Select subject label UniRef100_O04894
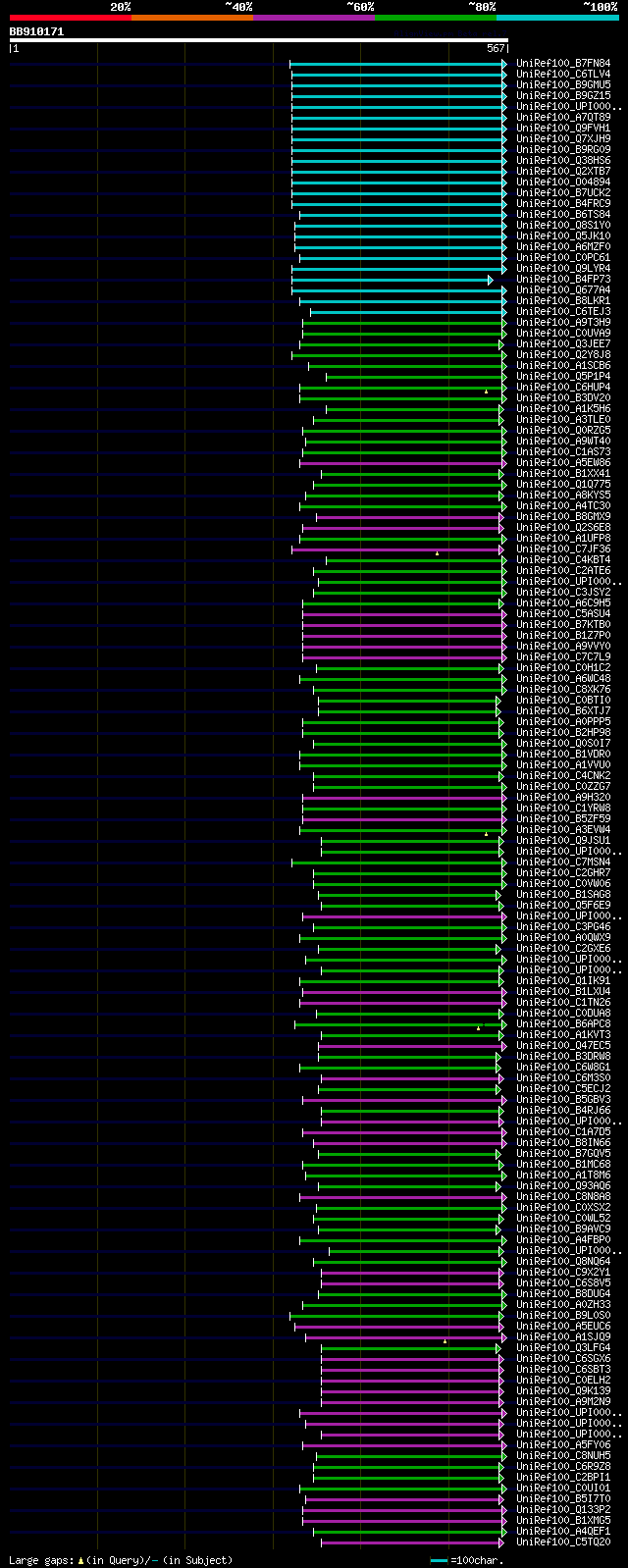The height and width of the screenshot is (1568, 628). (x=563, y=182)
